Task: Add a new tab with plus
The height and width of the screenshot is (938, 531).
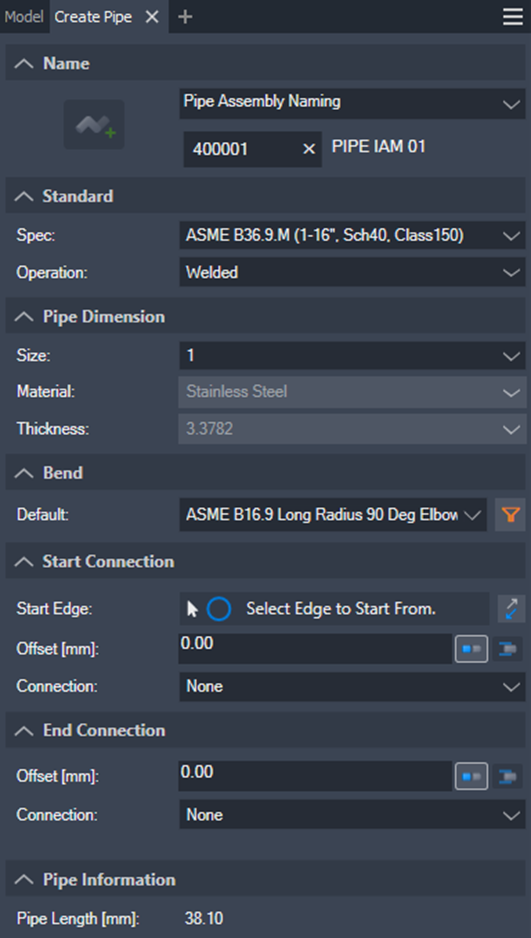Action: point(185,17)
